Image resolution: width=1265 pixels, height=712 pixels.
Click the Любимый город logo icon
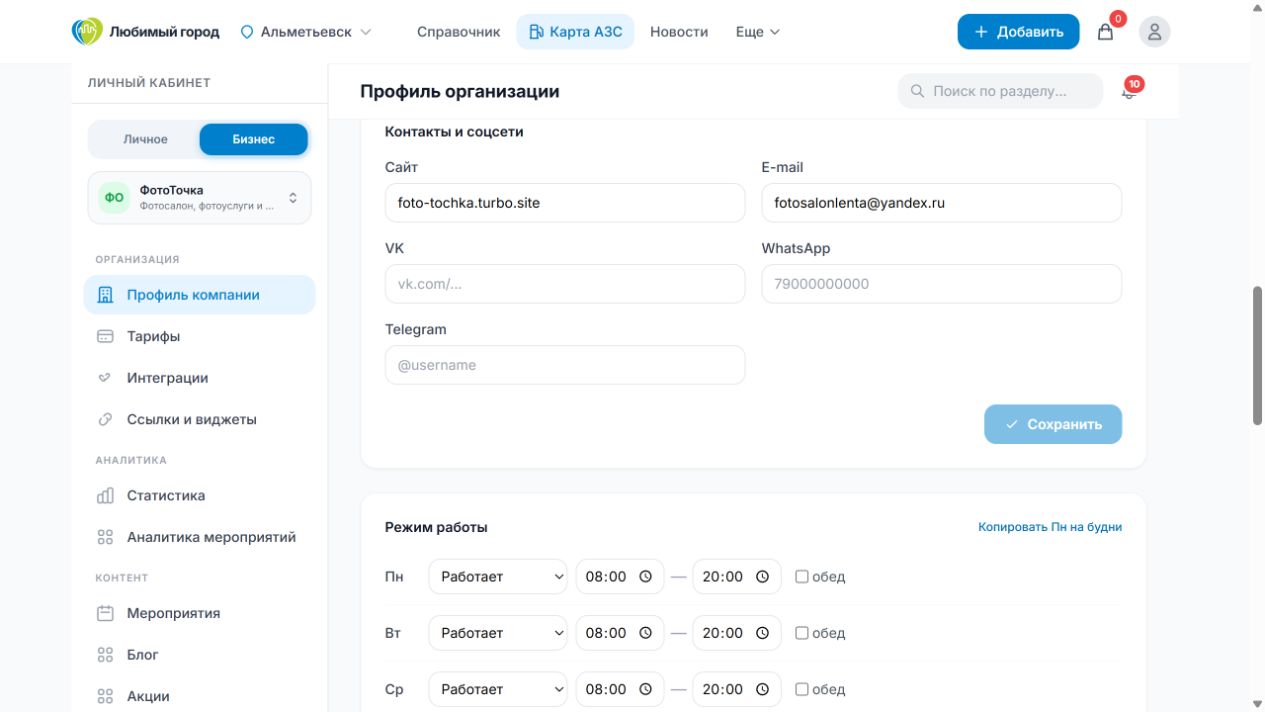click(87, 31)
